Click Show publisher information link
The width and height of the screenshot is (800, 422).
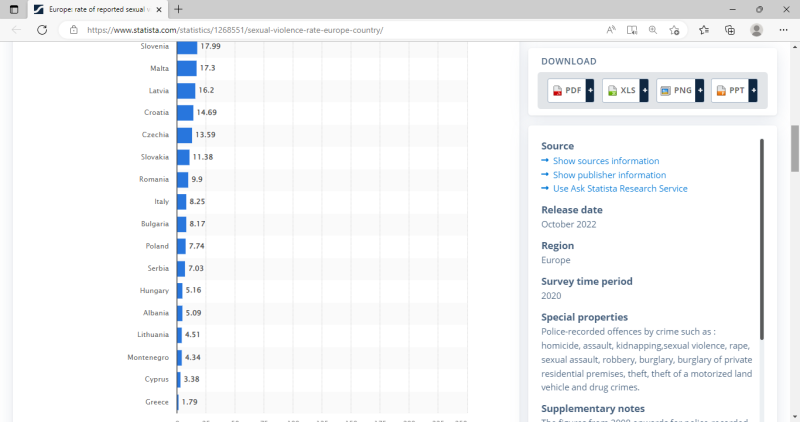pos(609,175)
